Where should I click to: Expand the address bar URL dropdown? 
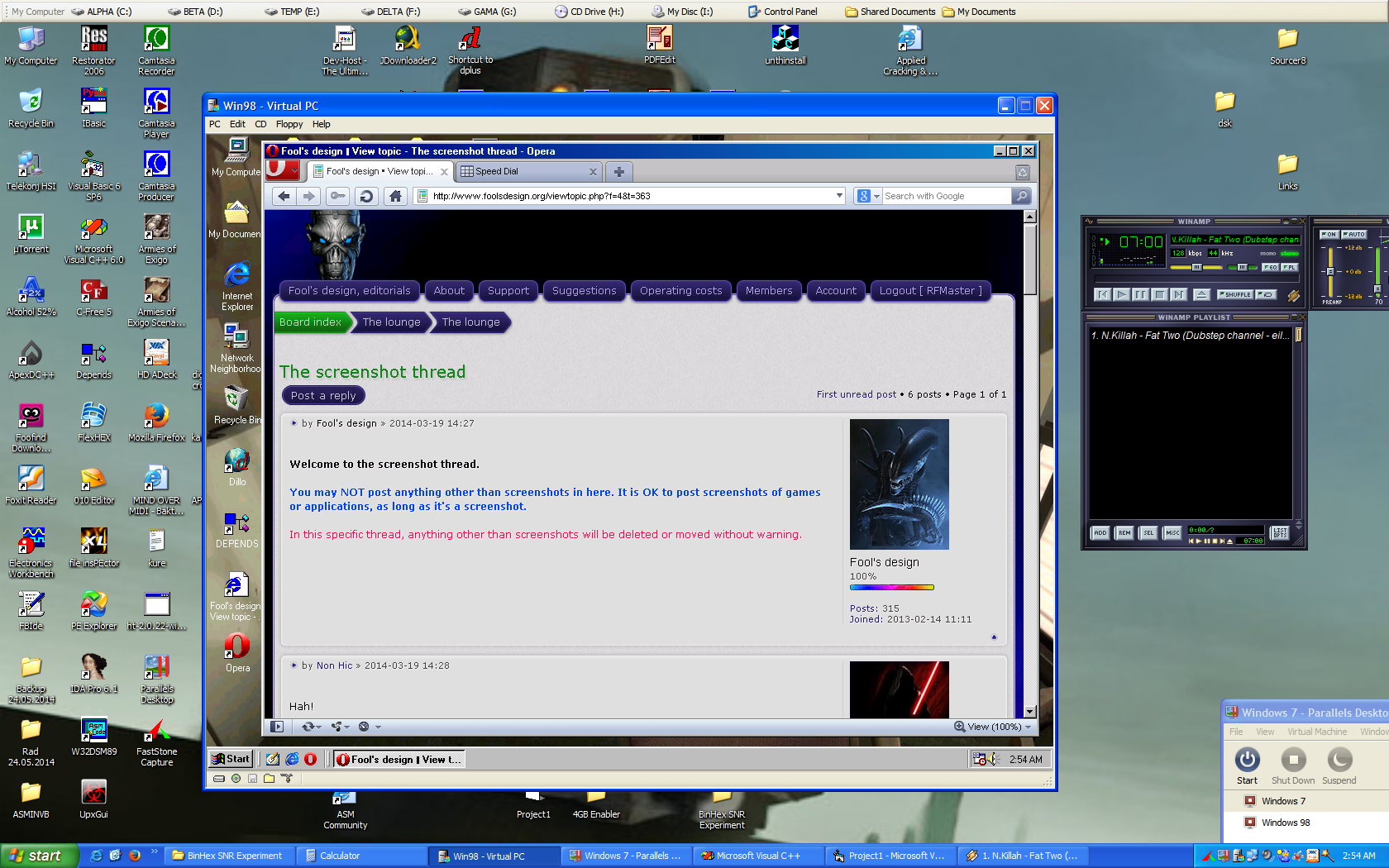pos(839,196)
